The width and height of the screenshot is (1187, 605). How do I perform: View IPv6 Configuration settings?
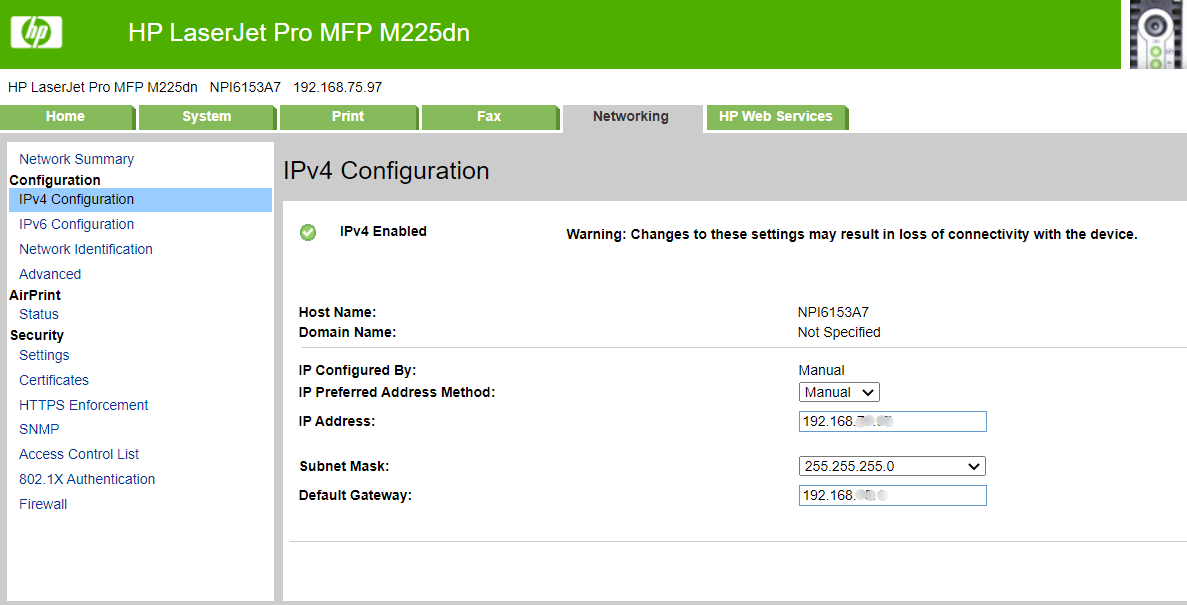[76, 224]
